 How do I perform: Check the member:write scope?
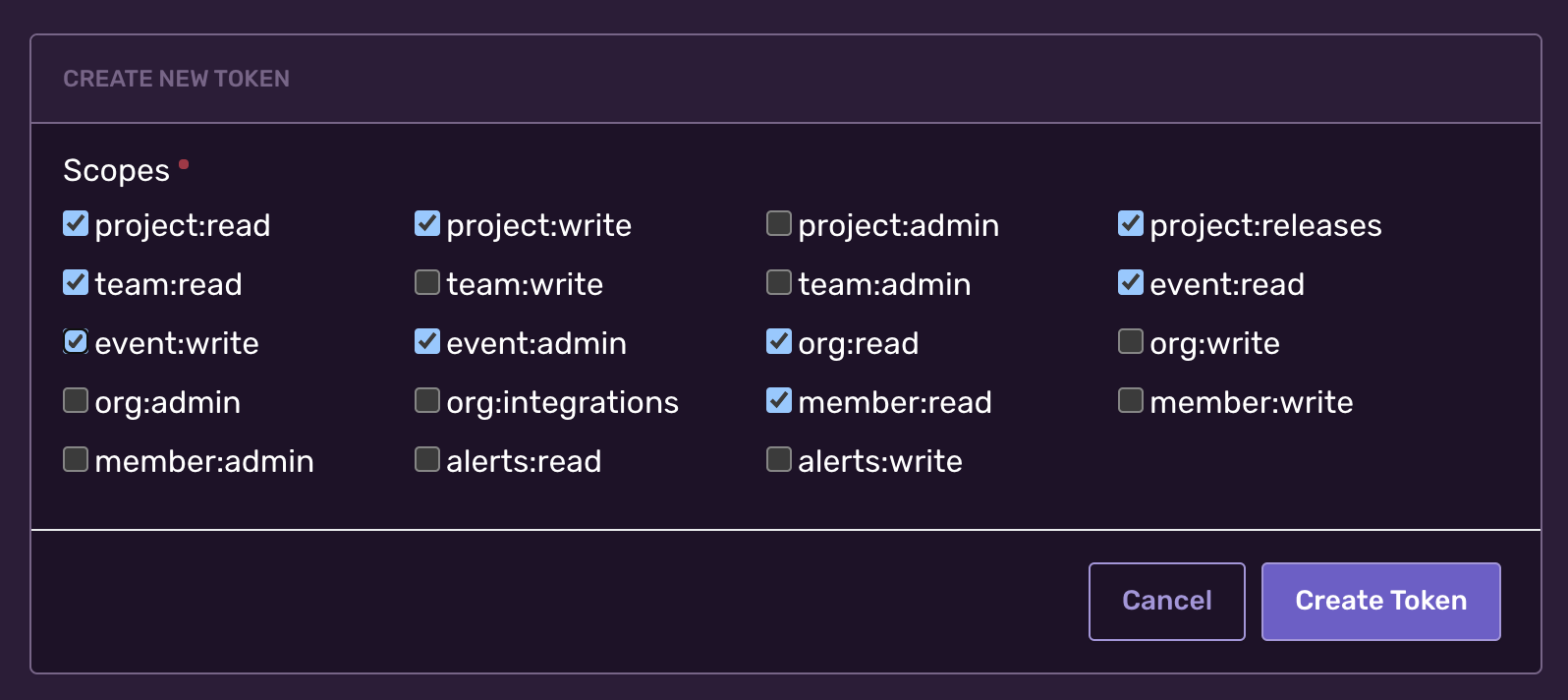[x=1130, y=400]
